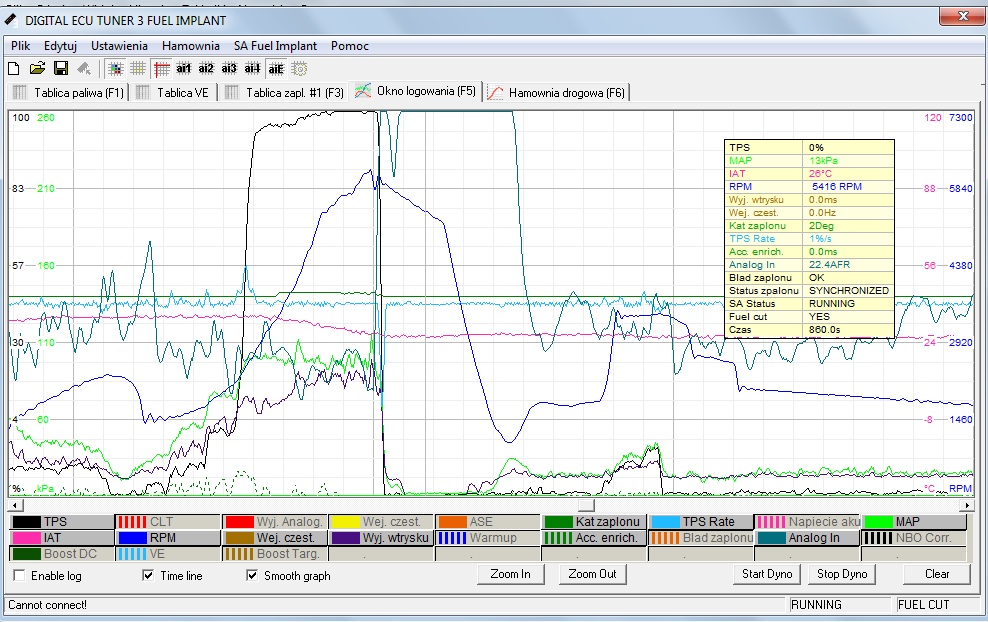Click the ai1 toolbar icon
Image resolution: width=988 pixels, height=622 pixels.
tap(184, 69)
